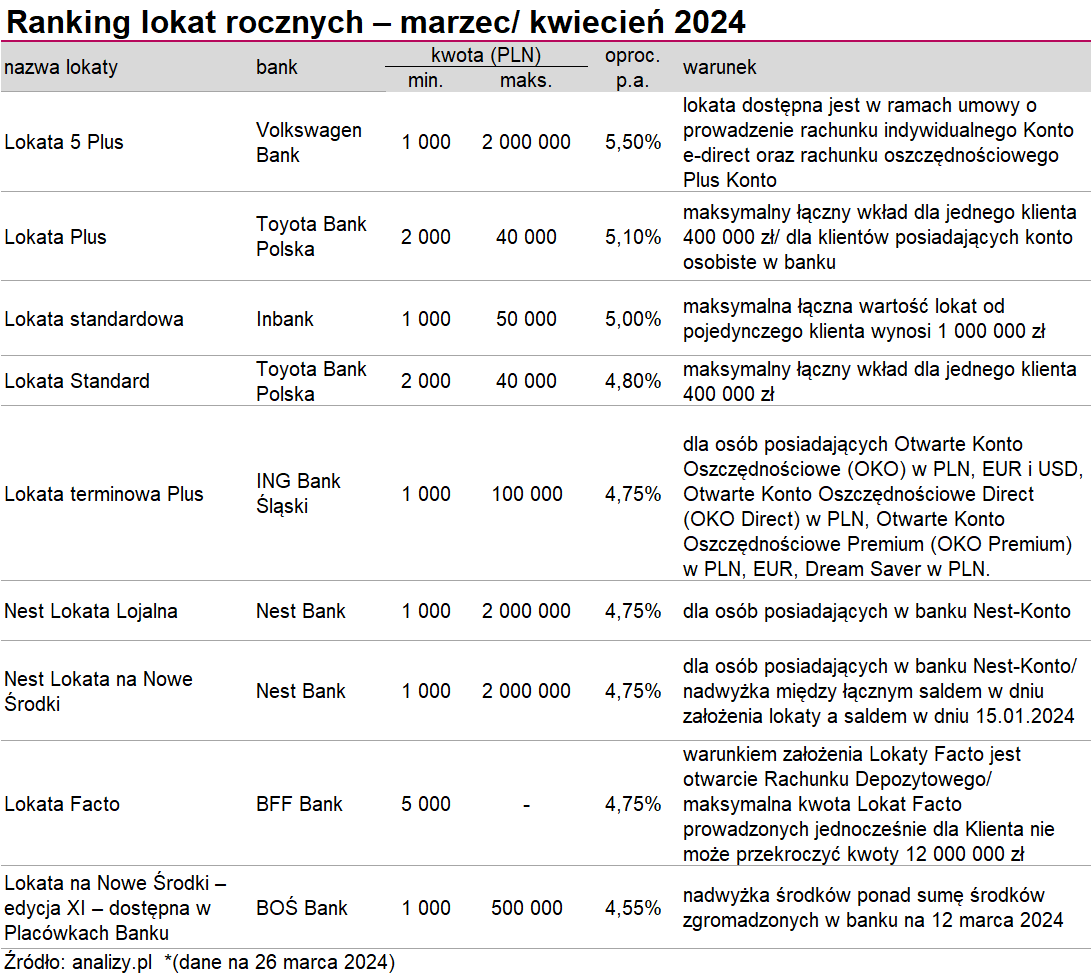
Task: Click the dash in Lokata Facto maks. column
Action: point(526,805)
